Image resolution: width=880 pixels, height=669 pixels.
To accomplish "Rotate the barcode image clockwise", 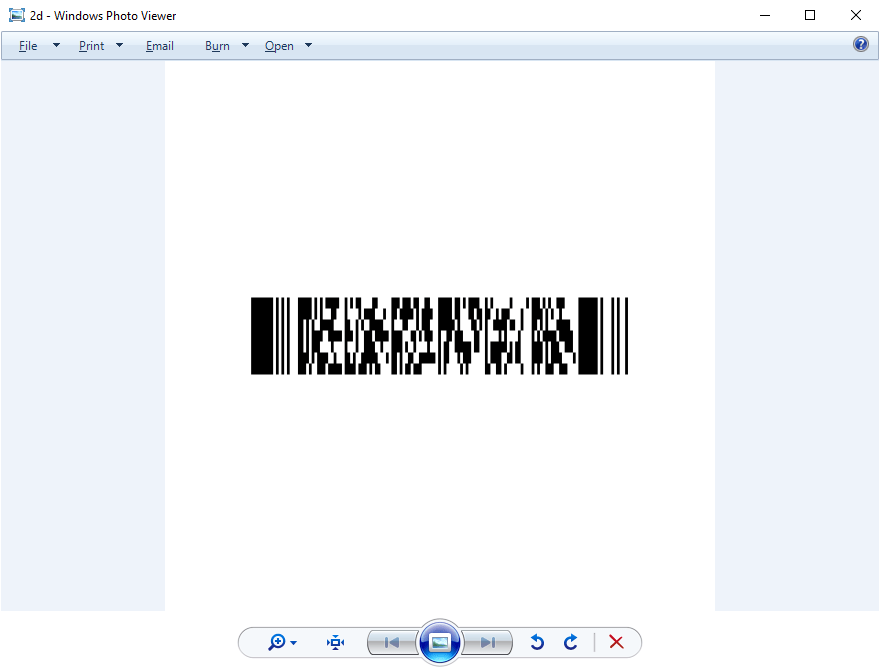I will pos(571,642).
